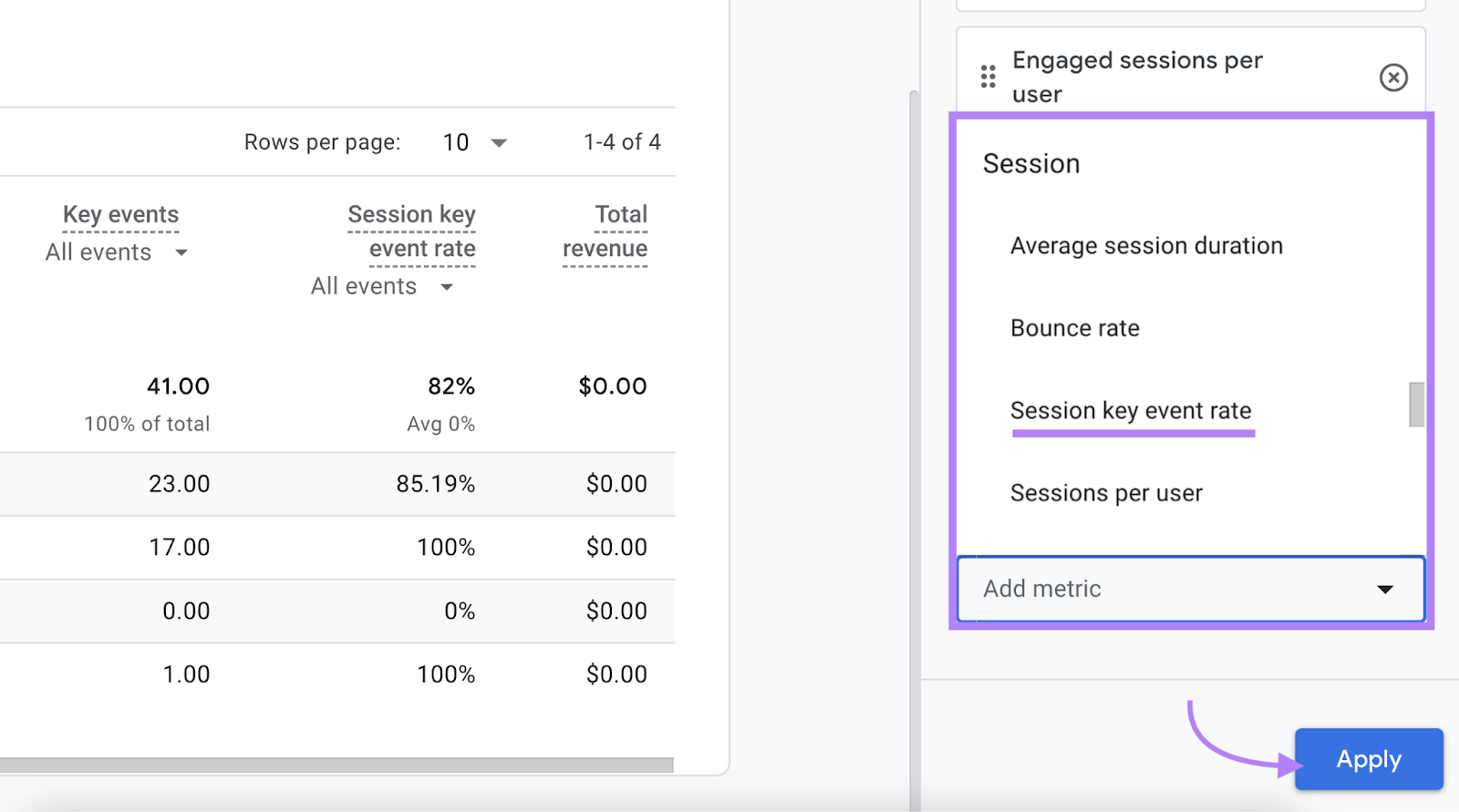The width and height of the screenshot is (1459, 812).
Task: Select Sessions per user from the metric list
Action: [1105, 493]
